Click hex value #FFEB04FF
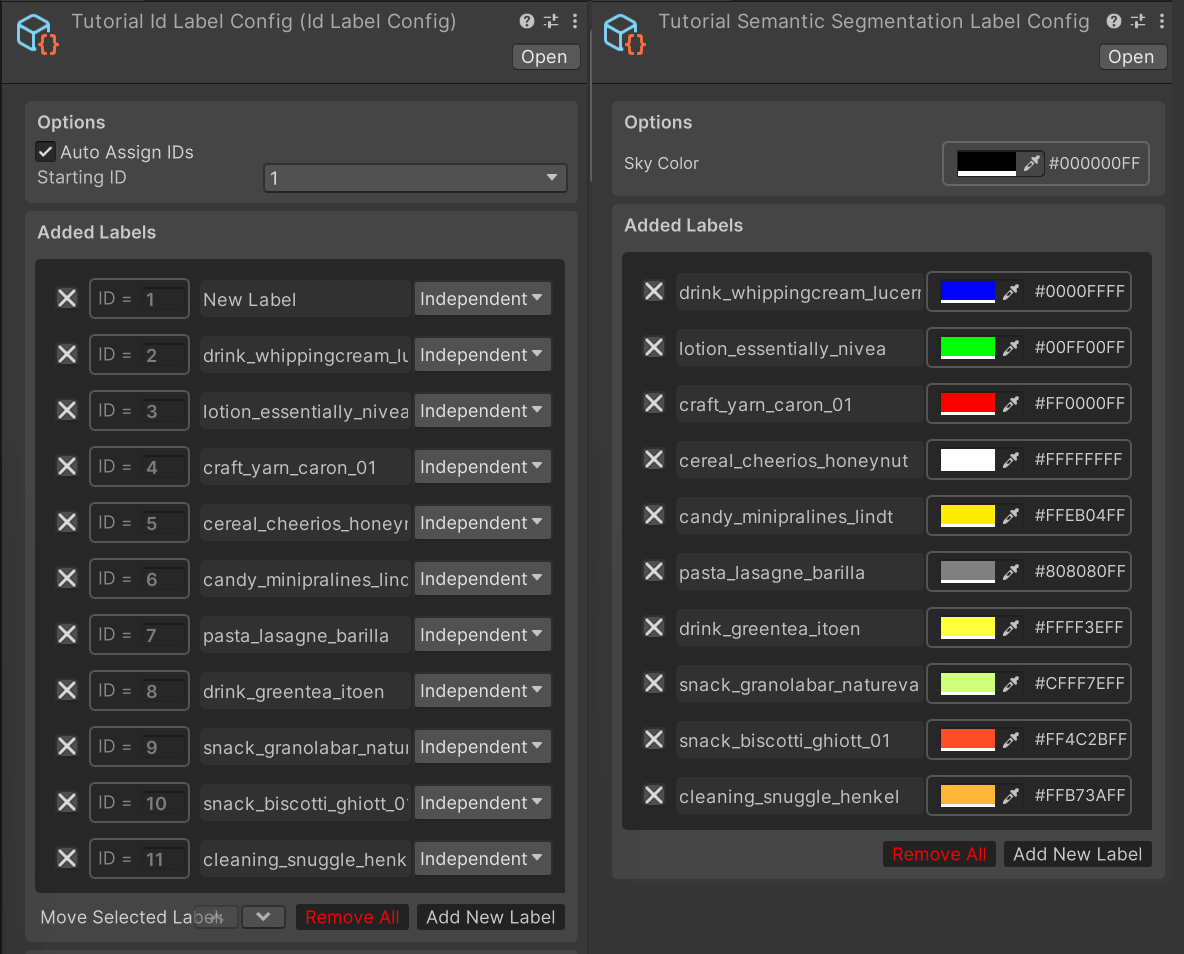 click(x=1080, y=515)
